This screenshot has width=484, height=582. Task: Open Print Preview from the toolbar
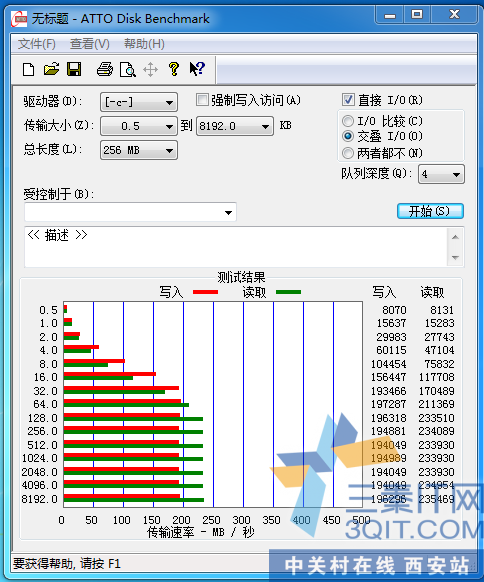[x=127, y=69]
